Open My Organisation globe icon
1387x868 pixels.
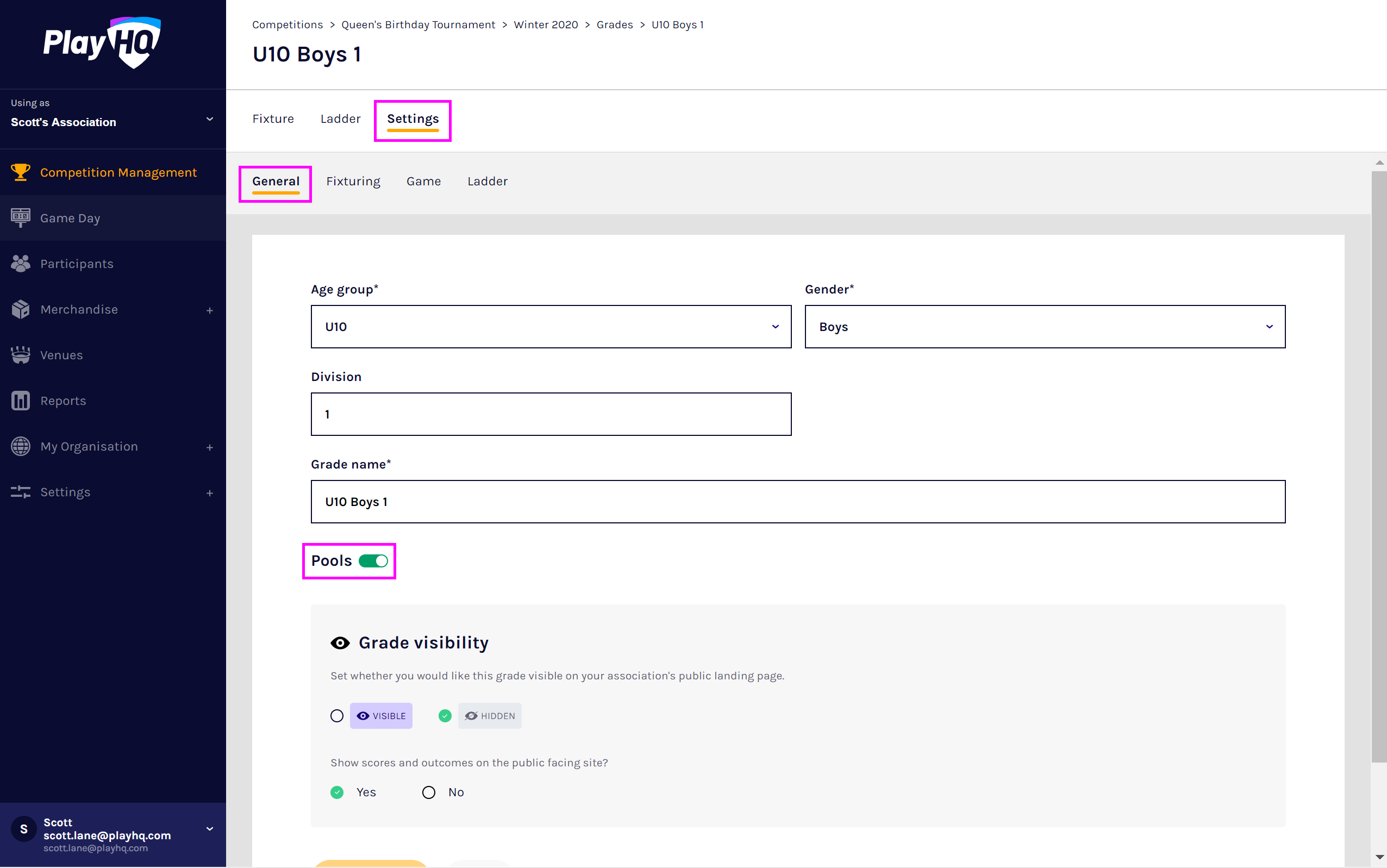point(21,447)
